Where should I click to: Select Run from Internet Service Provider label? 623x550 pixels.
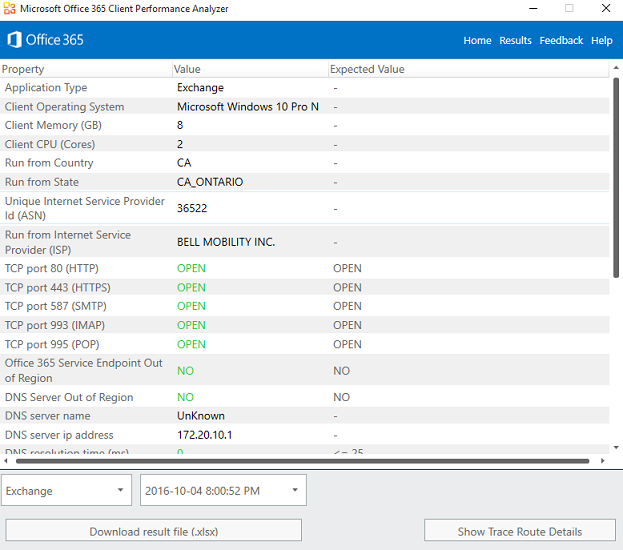point(68,242)
